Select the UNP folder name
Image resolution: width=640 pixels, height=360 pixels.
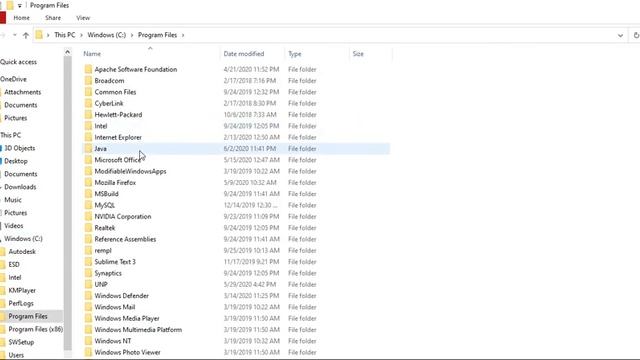pyautogui.click(x=101, y=284)
